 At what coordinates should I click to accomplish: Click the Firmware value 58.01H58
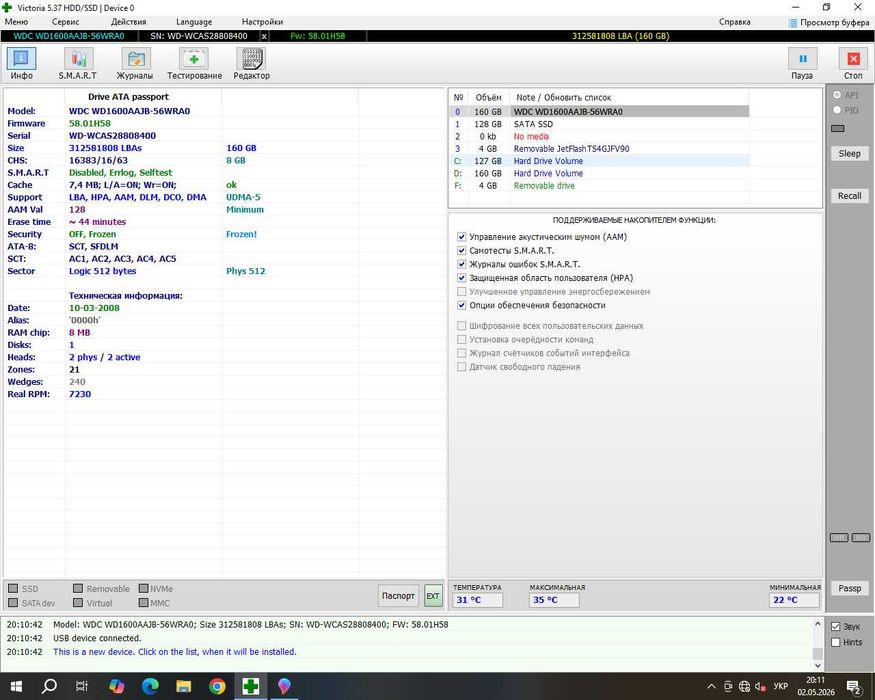point(90,123)
